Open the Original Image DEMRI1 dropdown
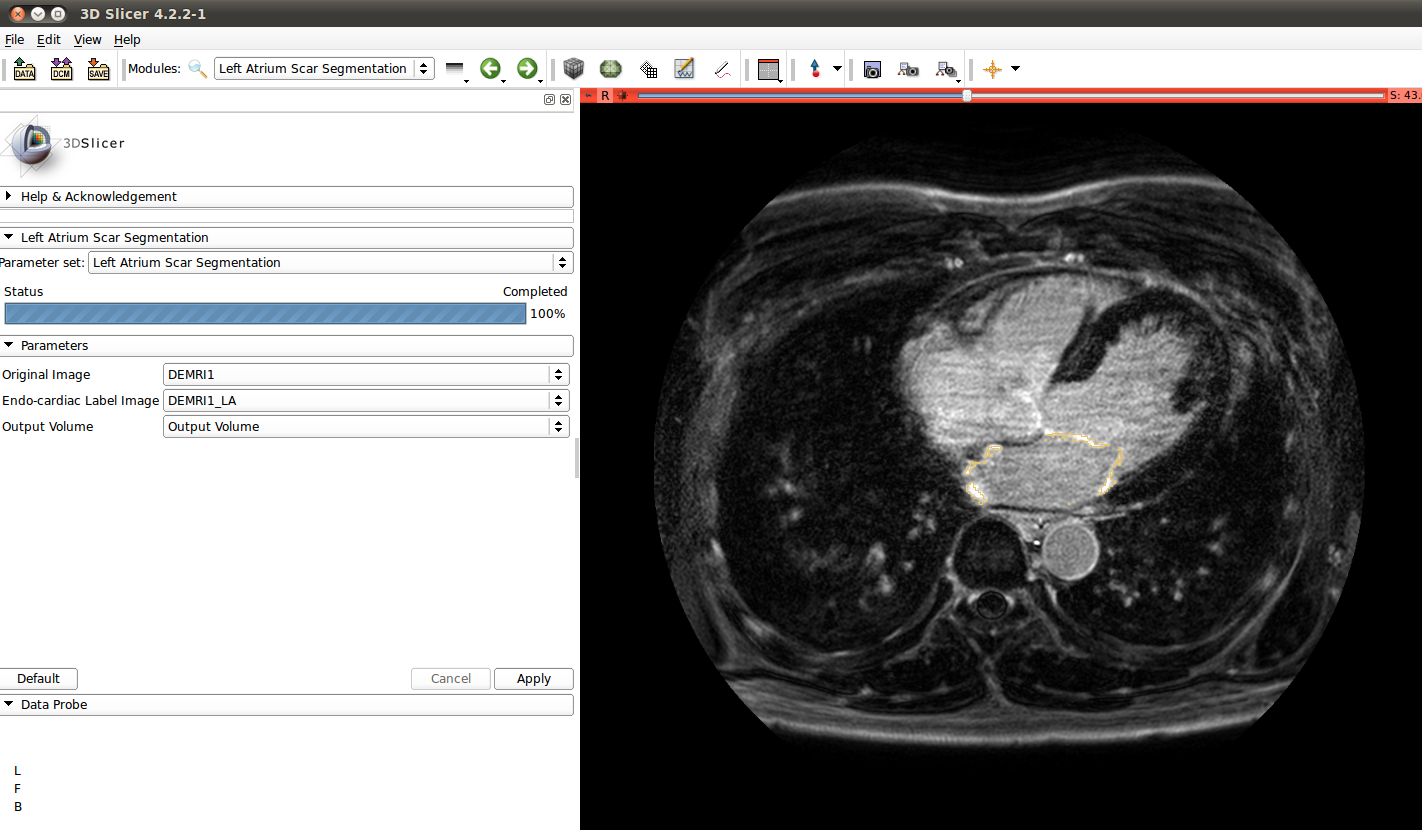Image resolution: width=1422 pixels, height=830 pixels. pos(366,374)
